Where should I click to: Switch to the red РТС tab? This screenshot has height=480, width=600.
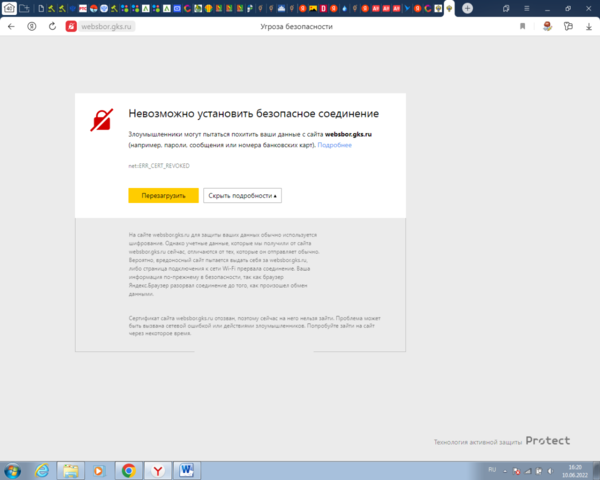tap(83, 8)
